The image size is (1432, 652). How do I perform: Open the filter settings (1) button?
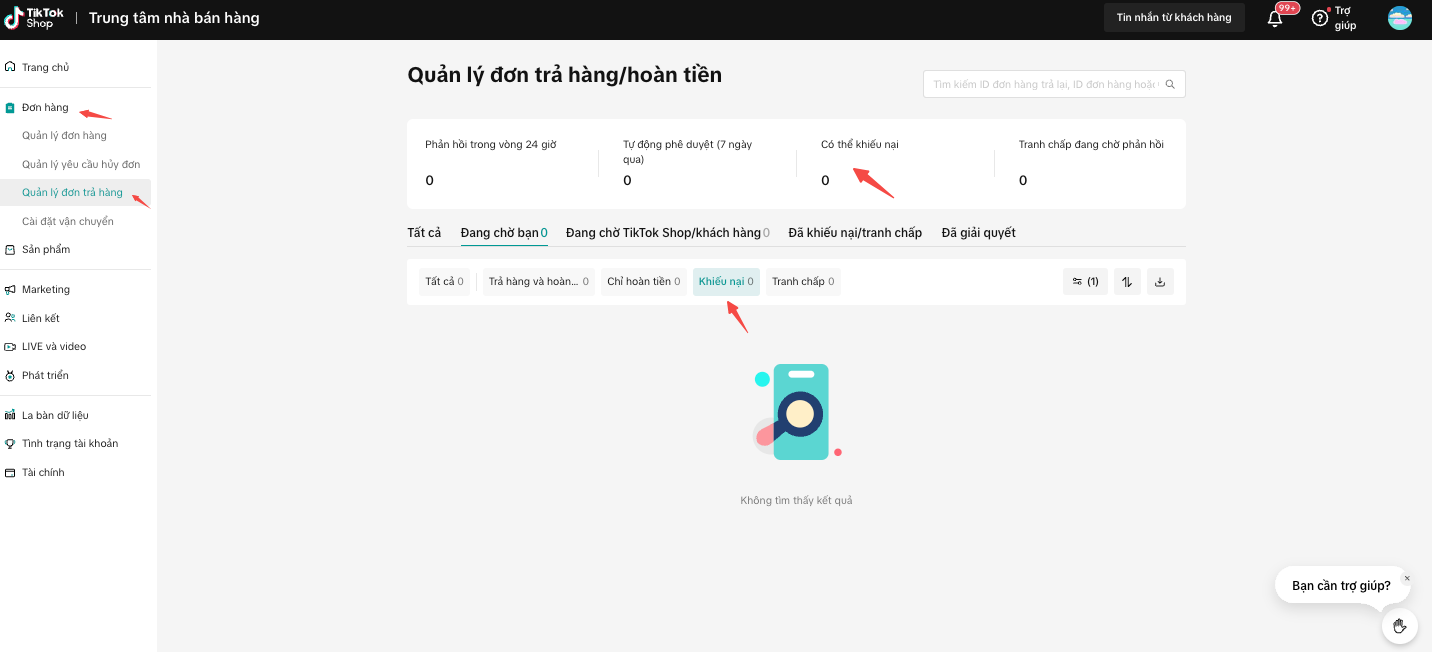click(x=1085, y=282)
